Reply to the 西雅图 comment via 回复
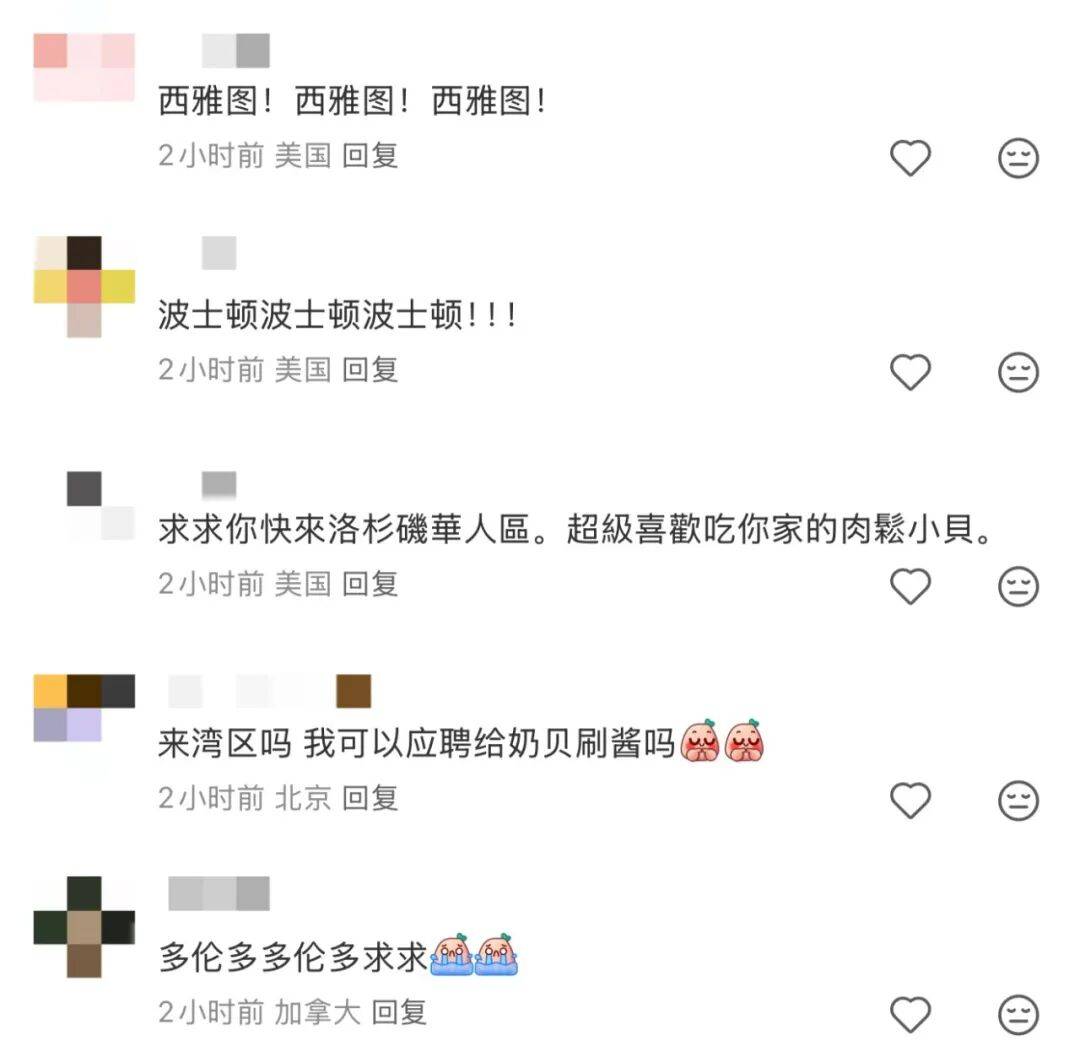 coord(370,156)
